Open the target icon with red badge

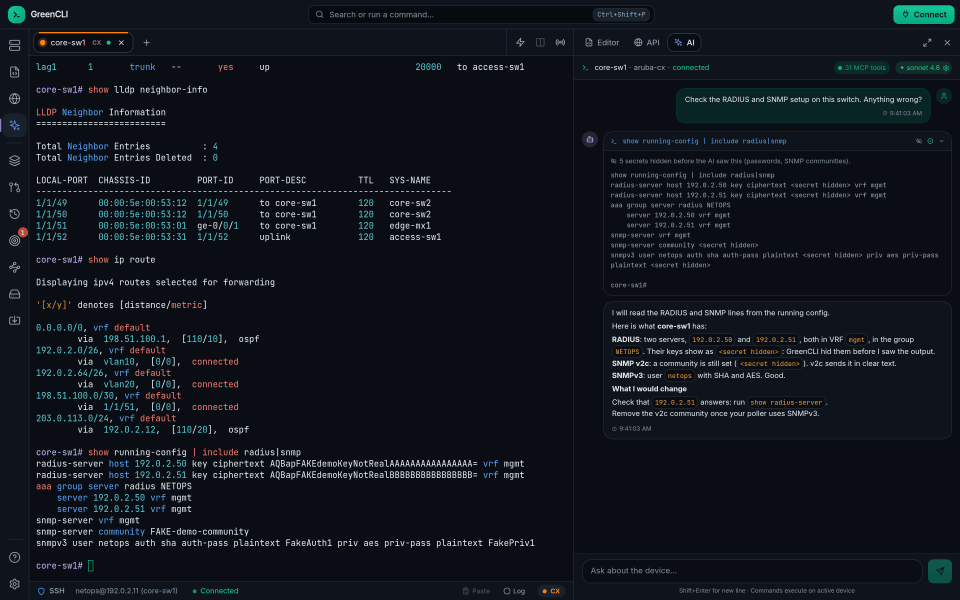(x=15, y=241)
